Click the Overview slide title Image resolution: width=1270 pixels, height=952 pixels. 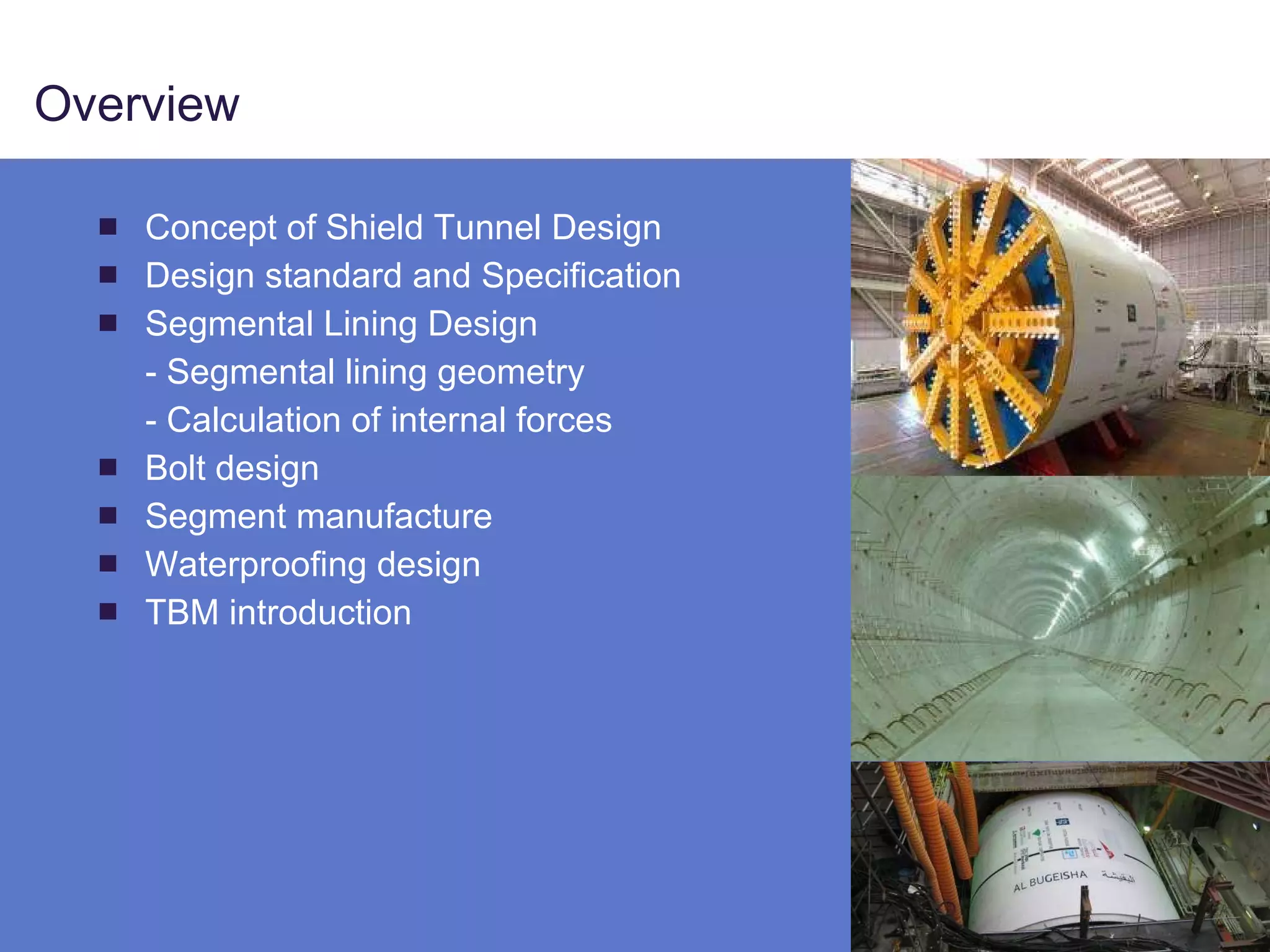coord(136,104)
